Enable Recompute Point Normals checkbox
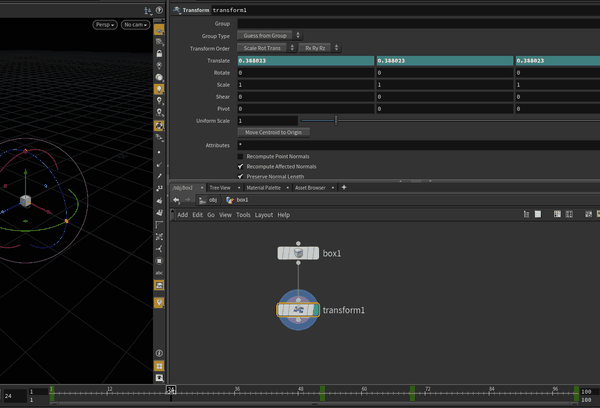The image size is (600, 408). click(x=240, y=157)
